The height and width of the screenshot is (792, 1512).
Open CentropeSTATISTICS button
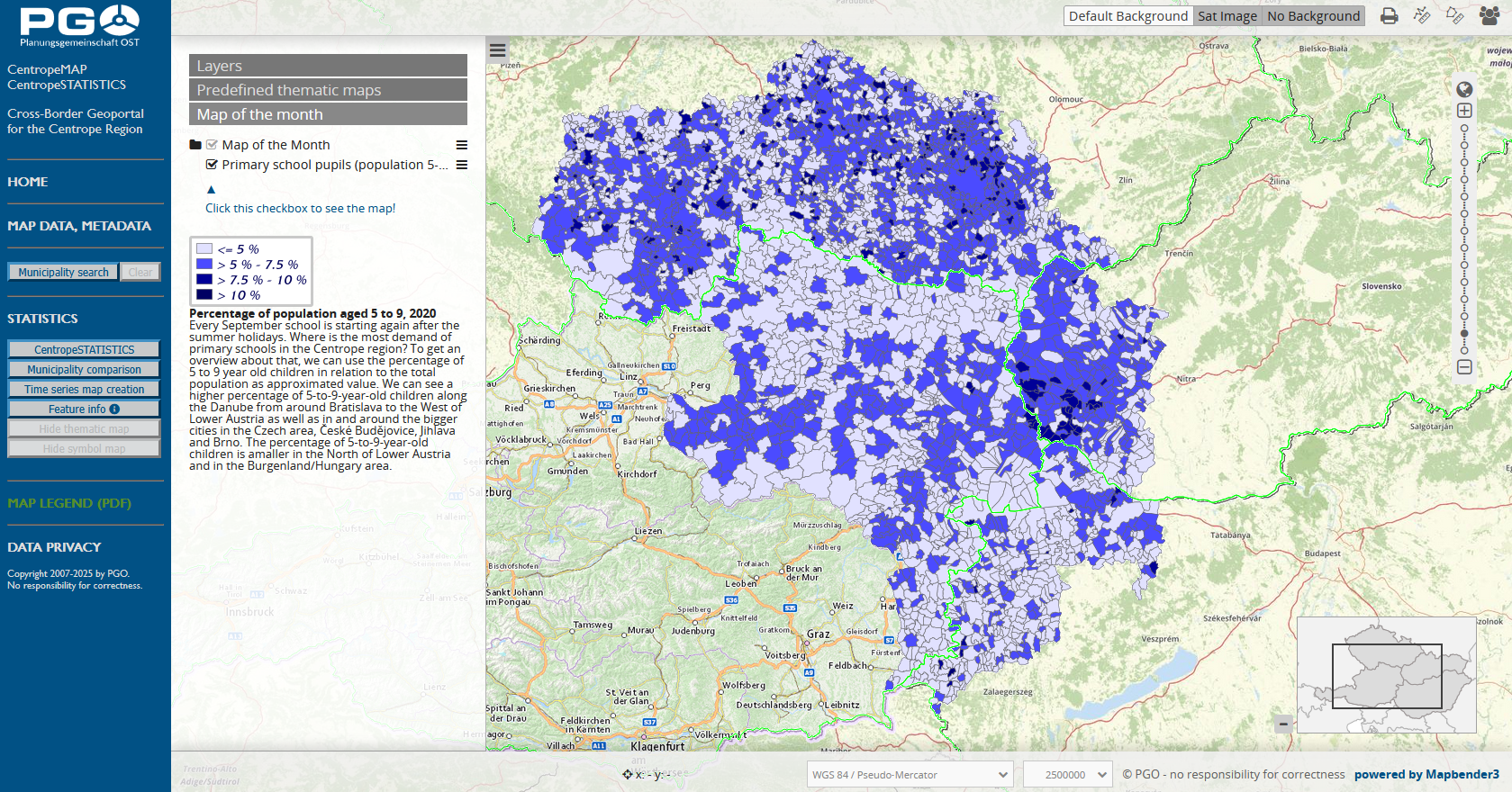(84, 349)
